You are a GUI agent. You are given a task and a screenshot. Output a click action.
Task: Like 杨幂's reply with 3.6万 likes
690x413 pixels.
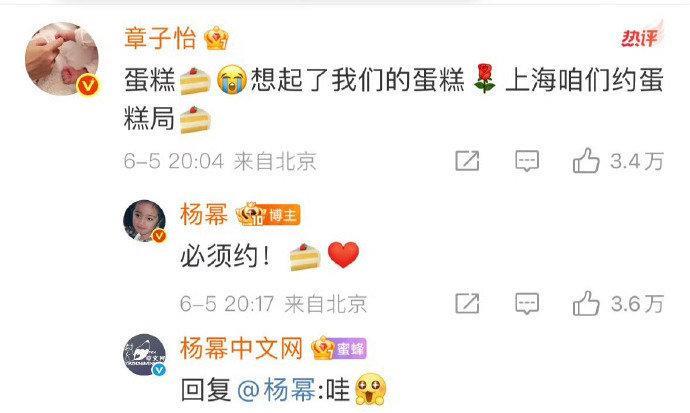point(586,303)
